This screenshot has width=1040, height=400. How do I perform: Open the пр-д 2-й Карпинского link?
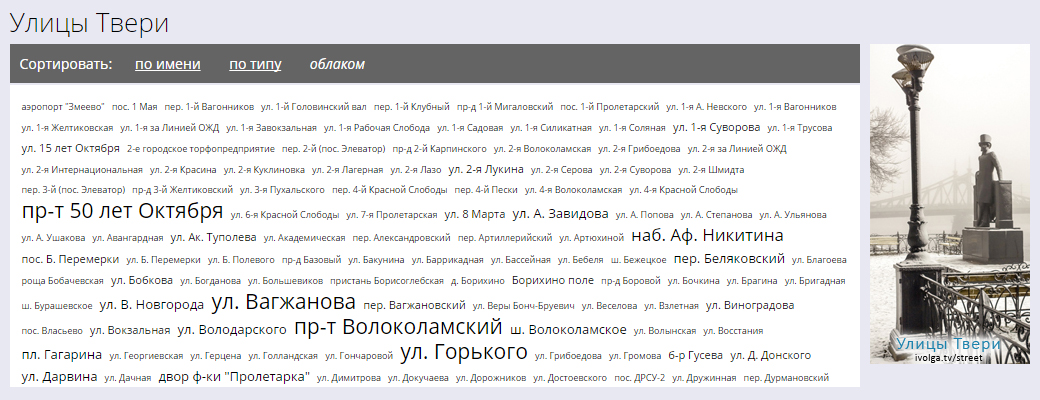[439, 149]
